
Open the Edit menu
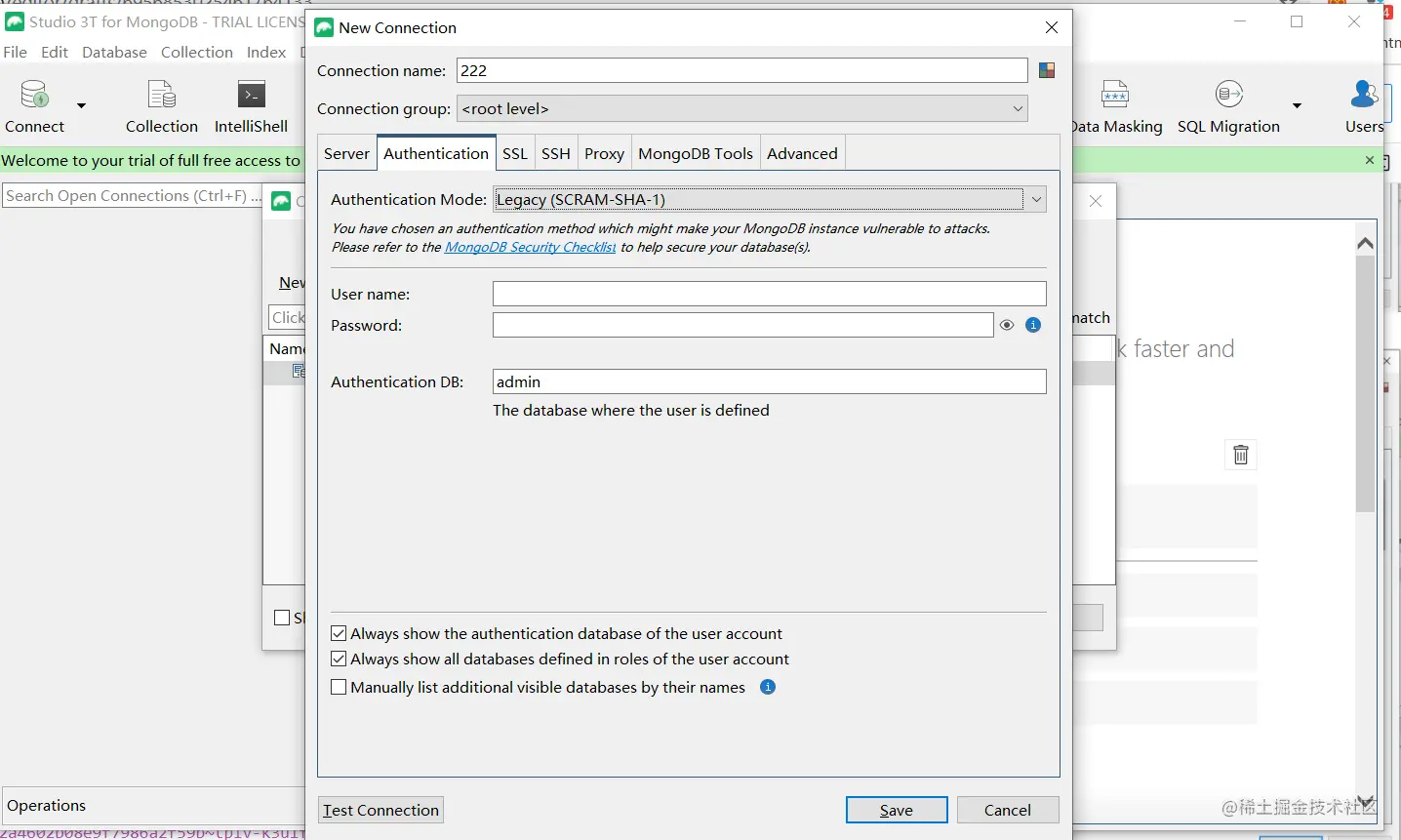coord(55,52)
